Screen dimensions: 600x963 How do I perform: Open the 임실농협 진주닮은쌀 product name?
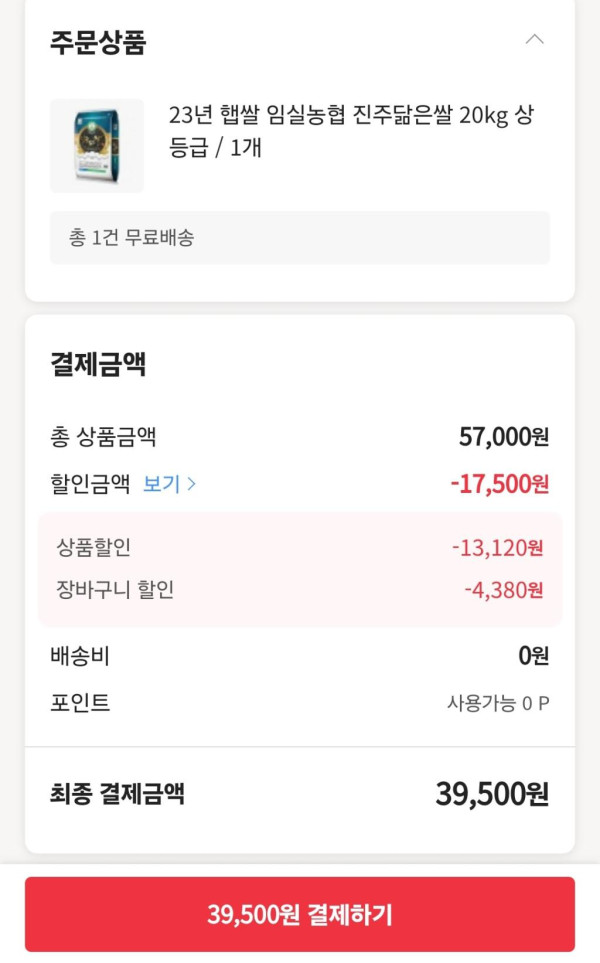pyautogui.click(x=351, y=131)
